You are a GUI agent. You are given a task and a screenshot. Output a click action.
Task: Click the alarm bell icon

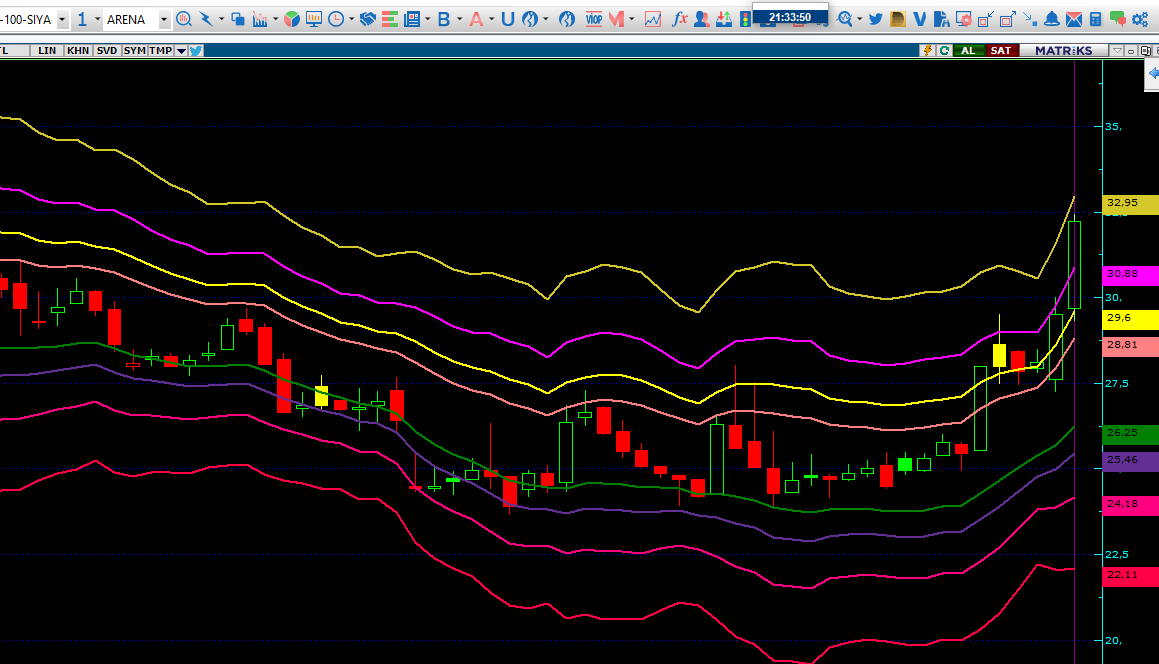tap(1051, 18)
